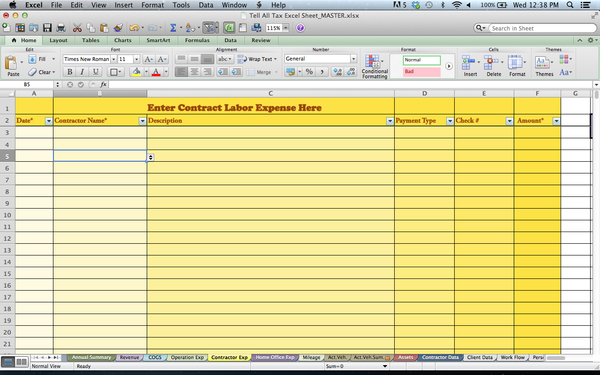This screenshot has height=375, width=600.
Task: Open the Data menu in menu bar
Action: click(205, 5)
